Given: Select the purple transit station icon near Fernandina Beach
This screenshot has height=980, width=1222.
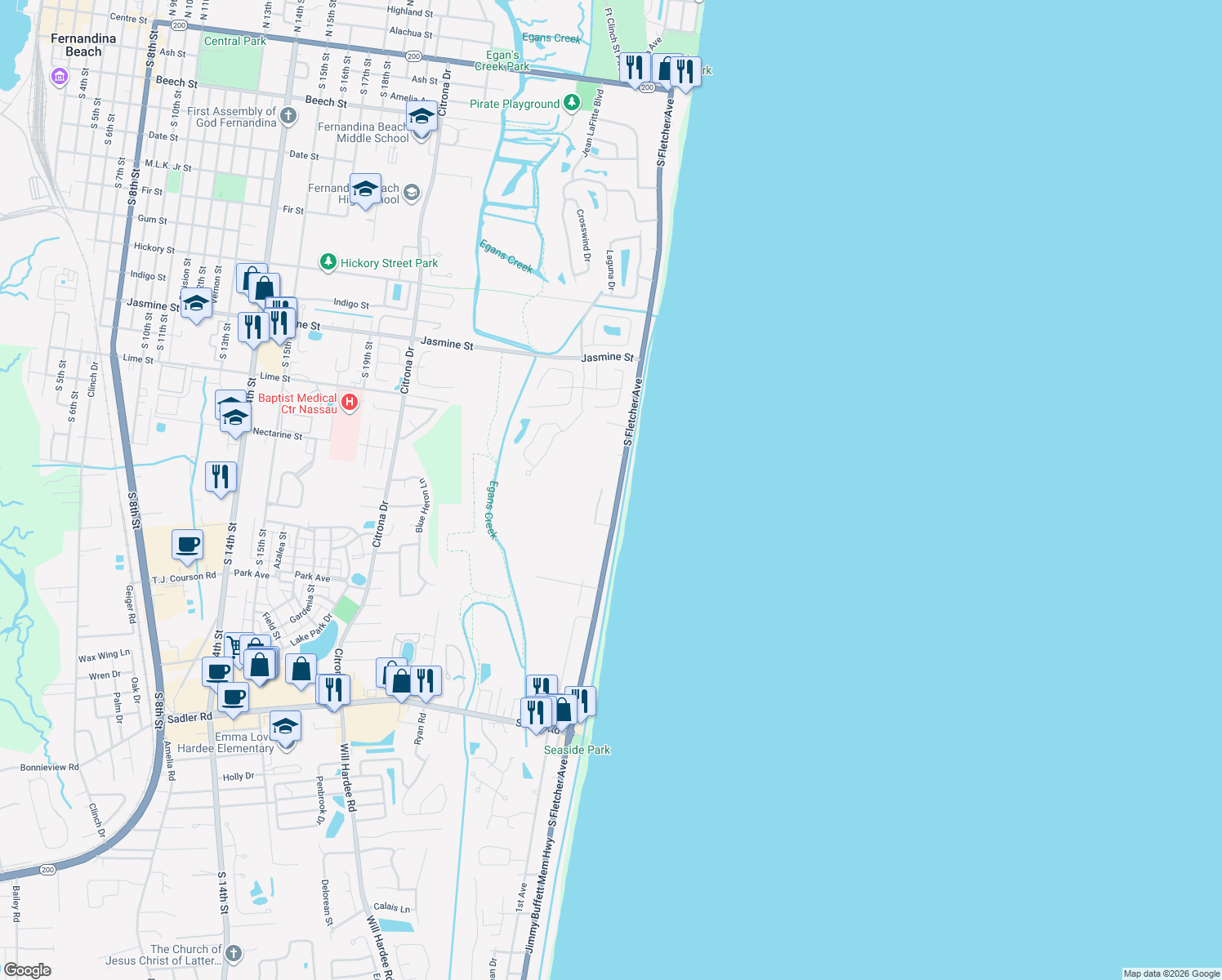Looking at the screenshot, I should (58, 76).
